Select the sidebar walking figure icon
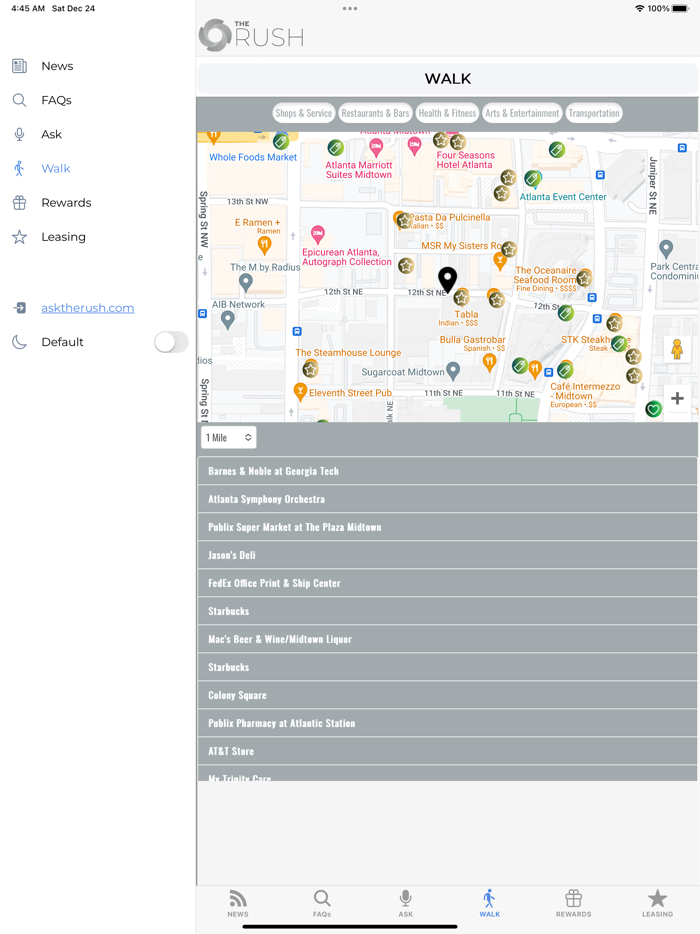This screenshot has width=700, height=934. tap(20, 169)
